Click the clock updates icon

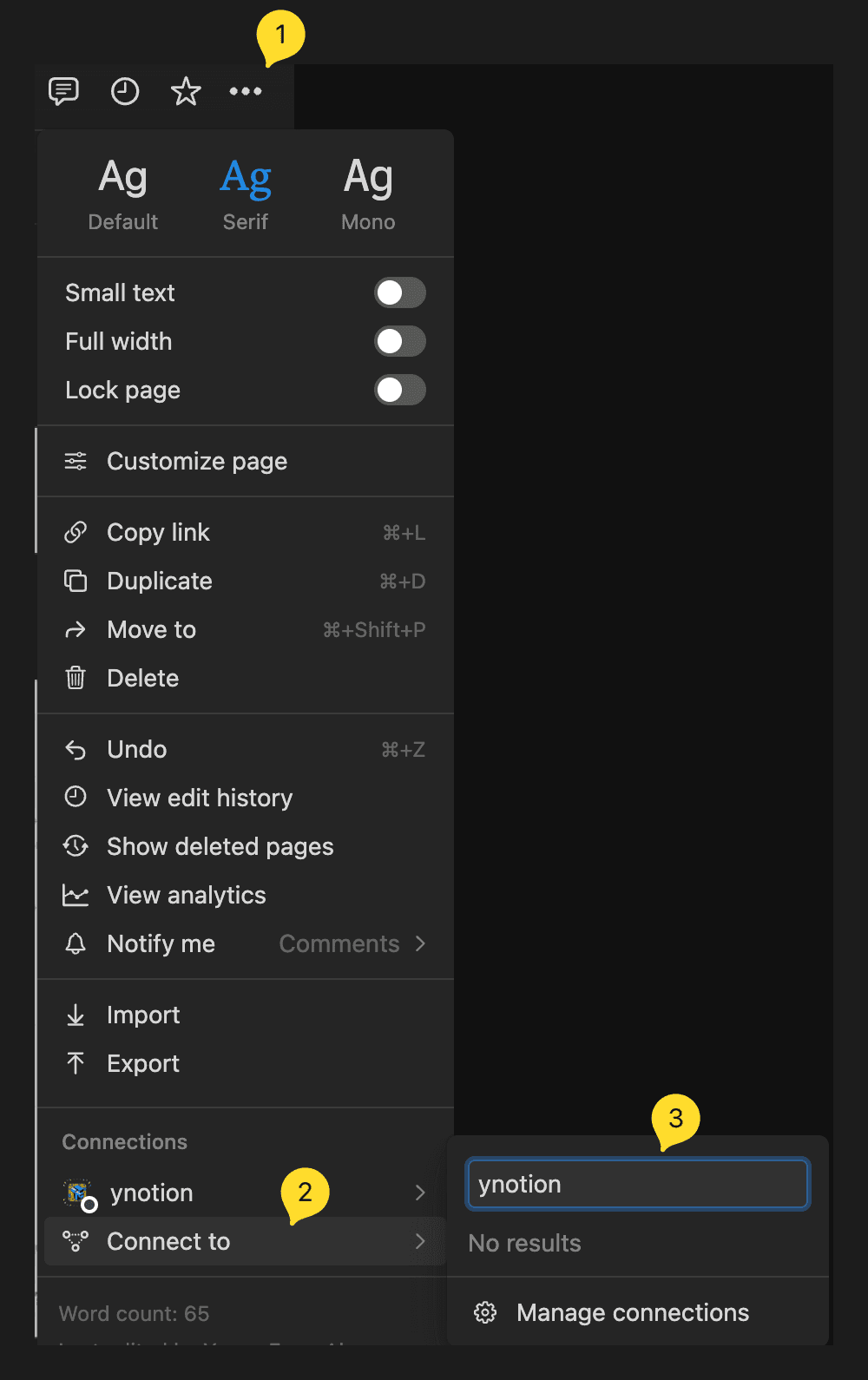(125, 91)
